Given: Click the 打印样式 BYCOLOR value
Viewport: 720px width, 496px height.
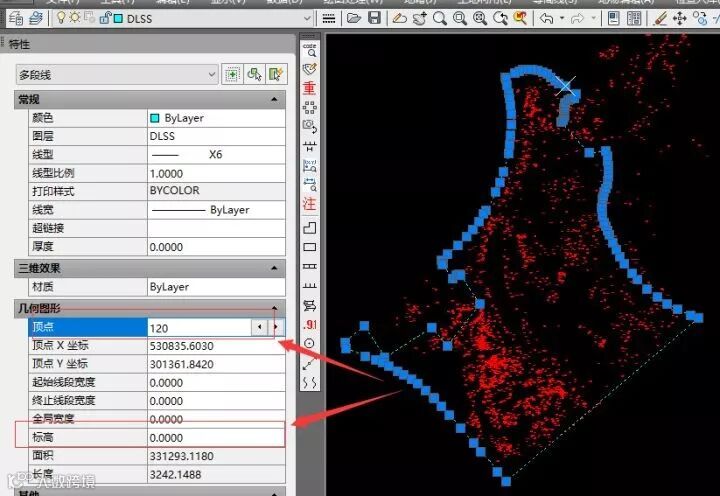Looking at the screenshot, I should point(216,191).
